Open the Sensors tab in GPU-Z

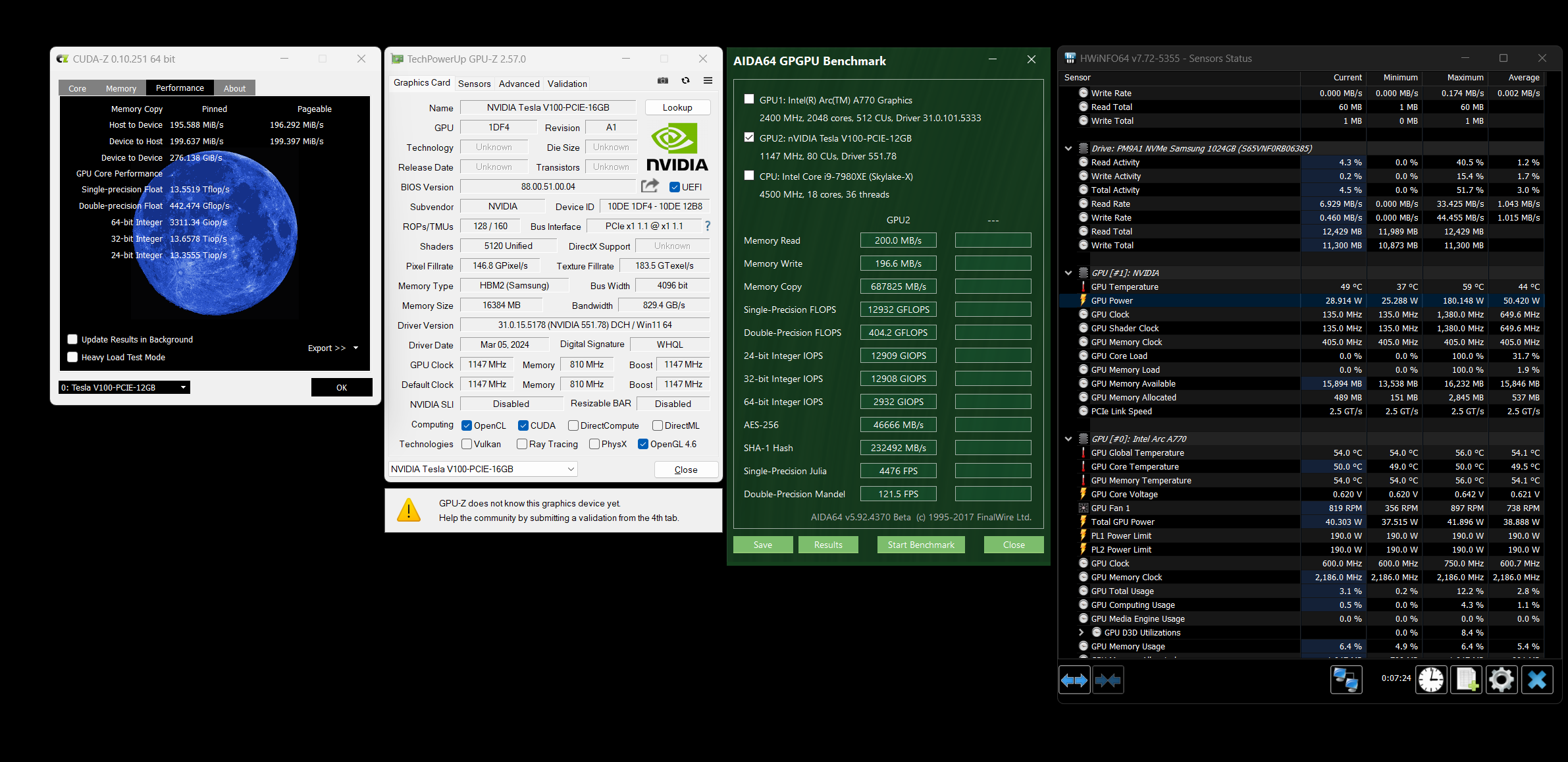474,84
